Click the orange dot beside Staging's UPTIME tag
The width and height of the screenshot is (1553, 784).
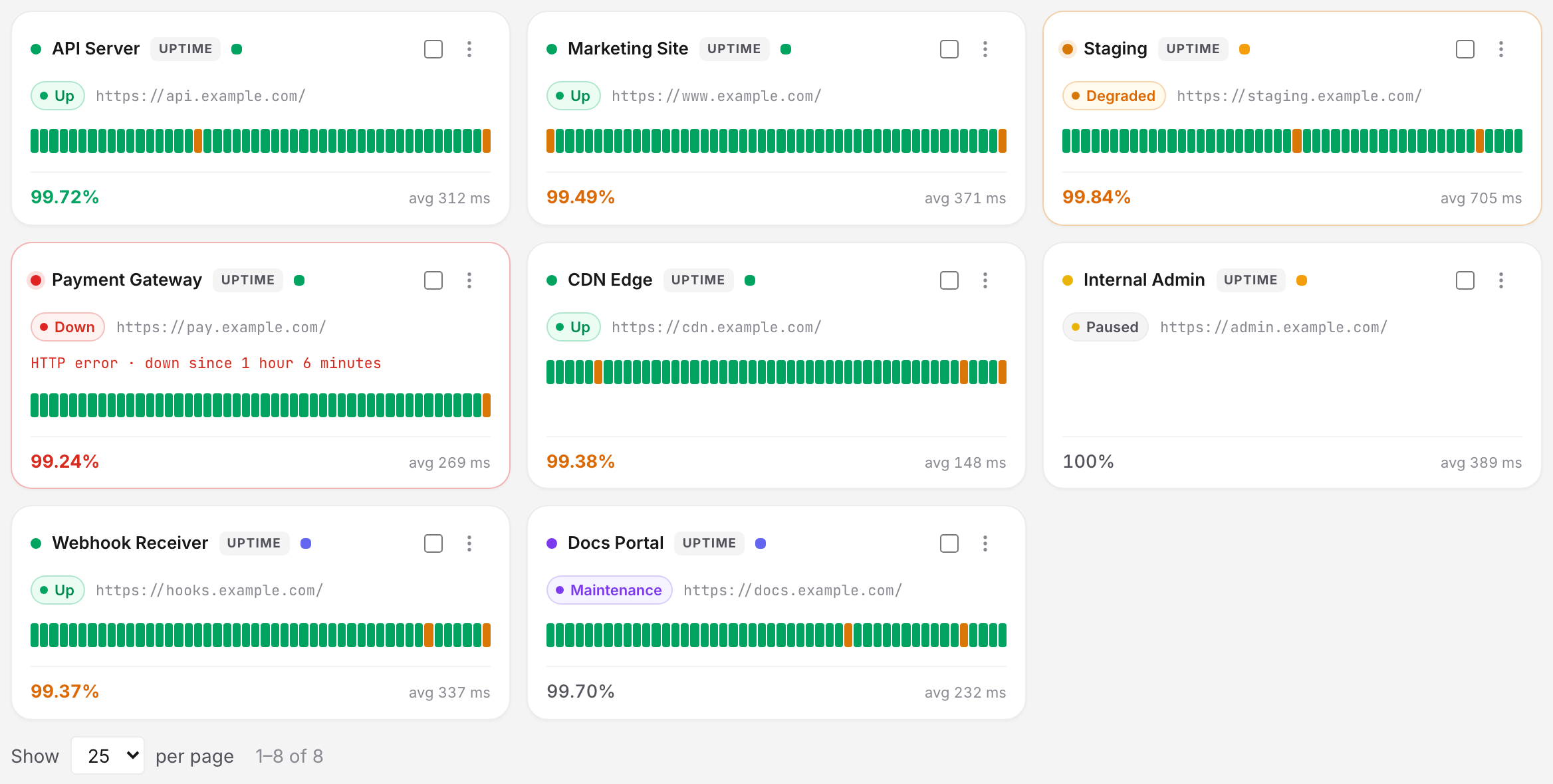pyautogui.click(x=1245, y=49)
